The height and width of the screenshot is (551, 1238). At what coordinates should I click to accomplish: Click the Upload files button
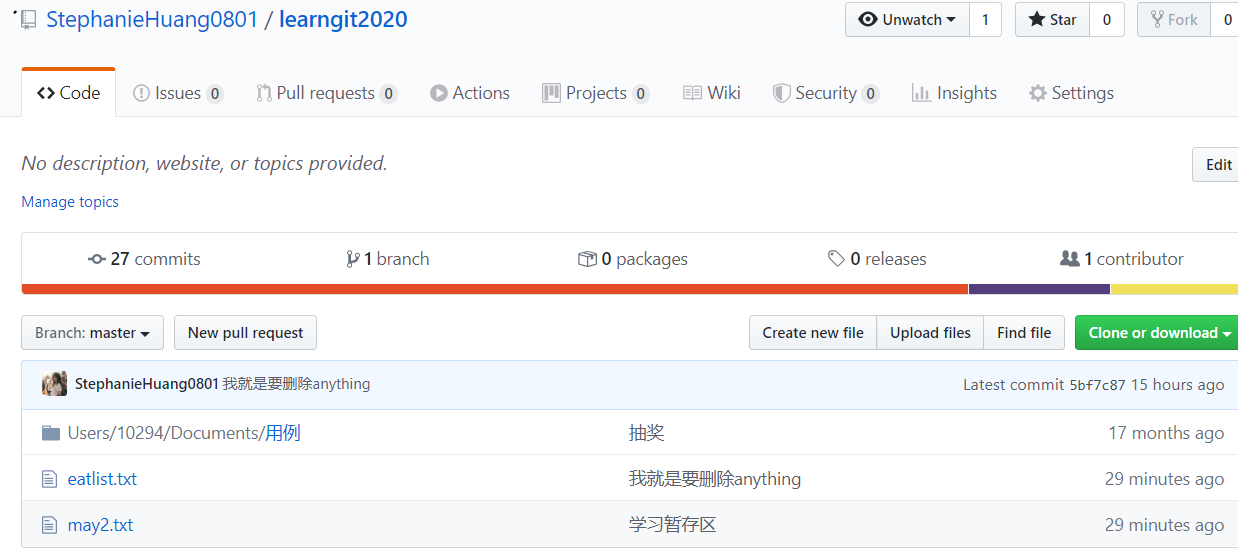pyautogui.click(x=930, y=333)
